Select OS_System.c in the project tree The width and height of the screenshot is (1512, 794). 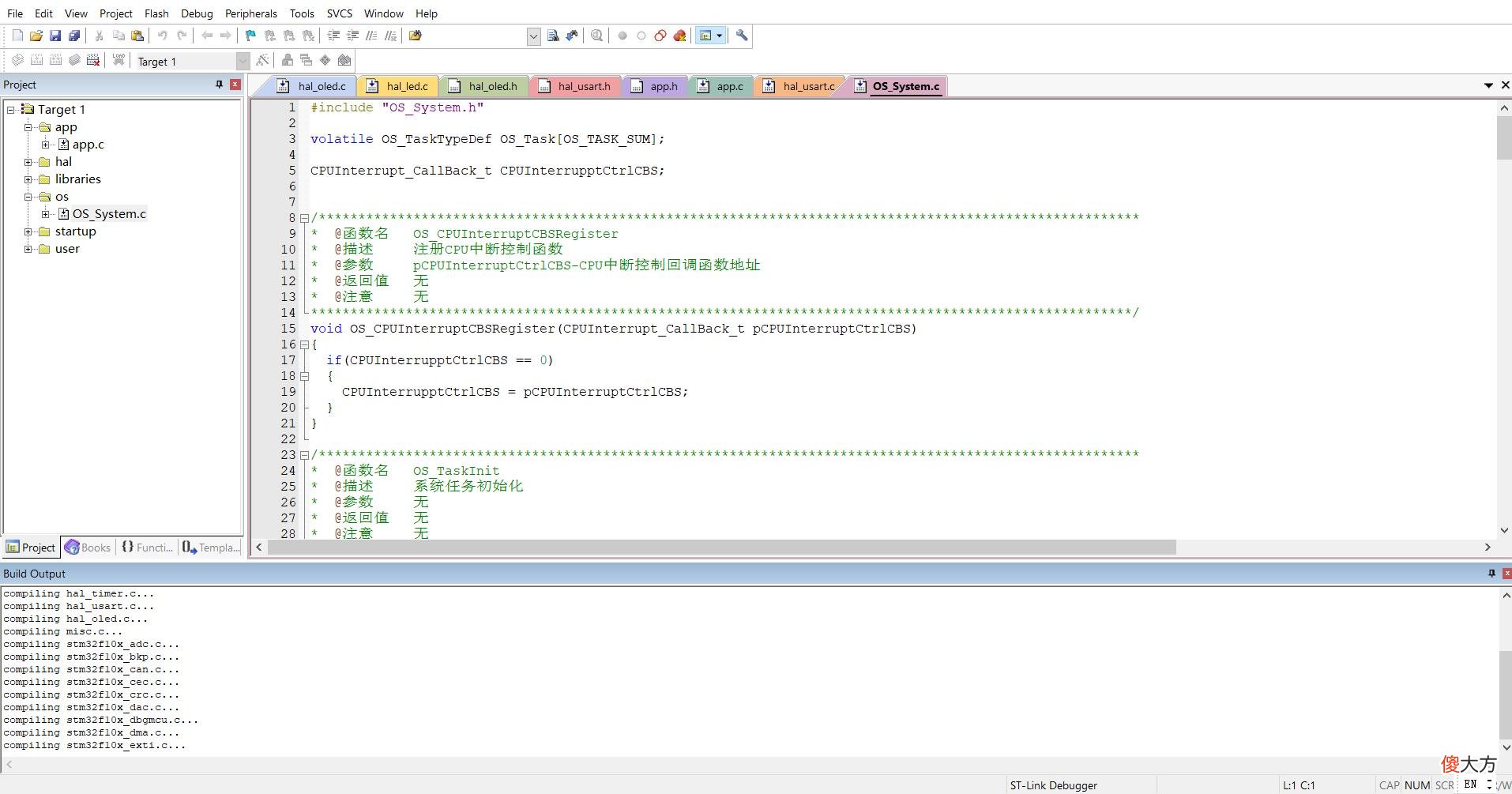(109, 214)
